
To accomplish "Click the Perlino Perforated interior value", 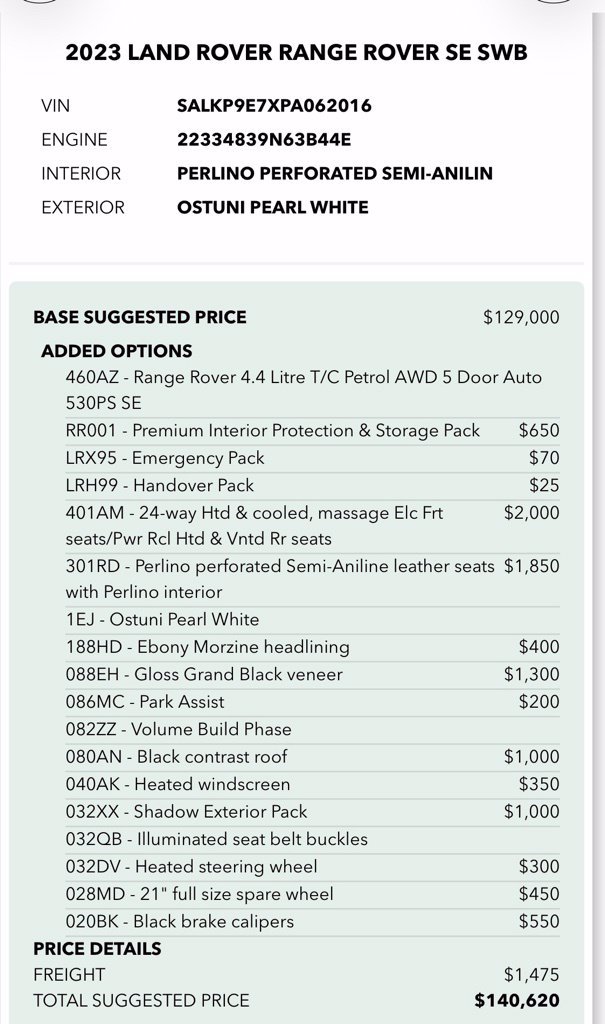I will click(335, 174).
